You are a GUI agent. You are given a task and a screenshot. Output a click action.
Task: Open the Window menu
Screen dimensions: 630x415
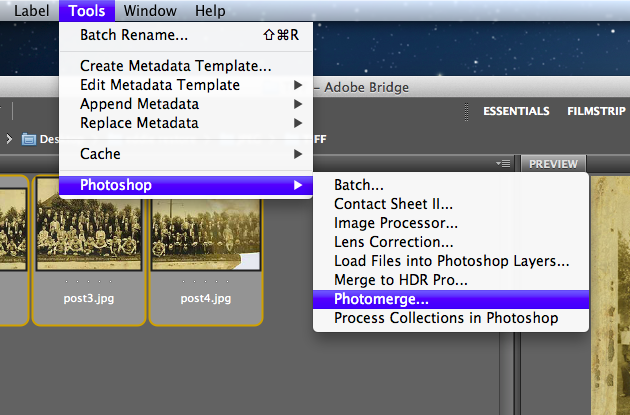click(150, 10)
